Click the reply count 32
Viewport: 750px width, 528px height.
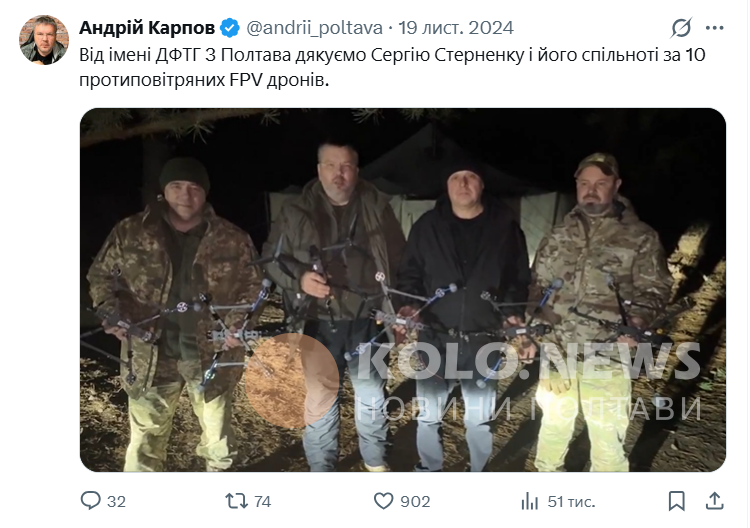[x=116, y=501]
